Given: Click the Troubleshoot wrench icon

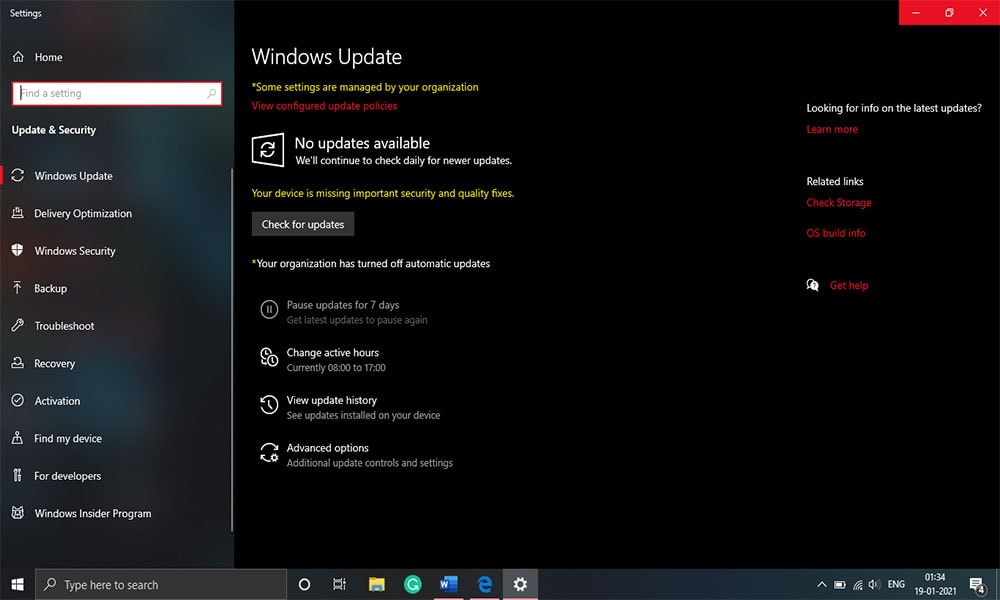Looking at the screenshot, I should coord(18,325).
